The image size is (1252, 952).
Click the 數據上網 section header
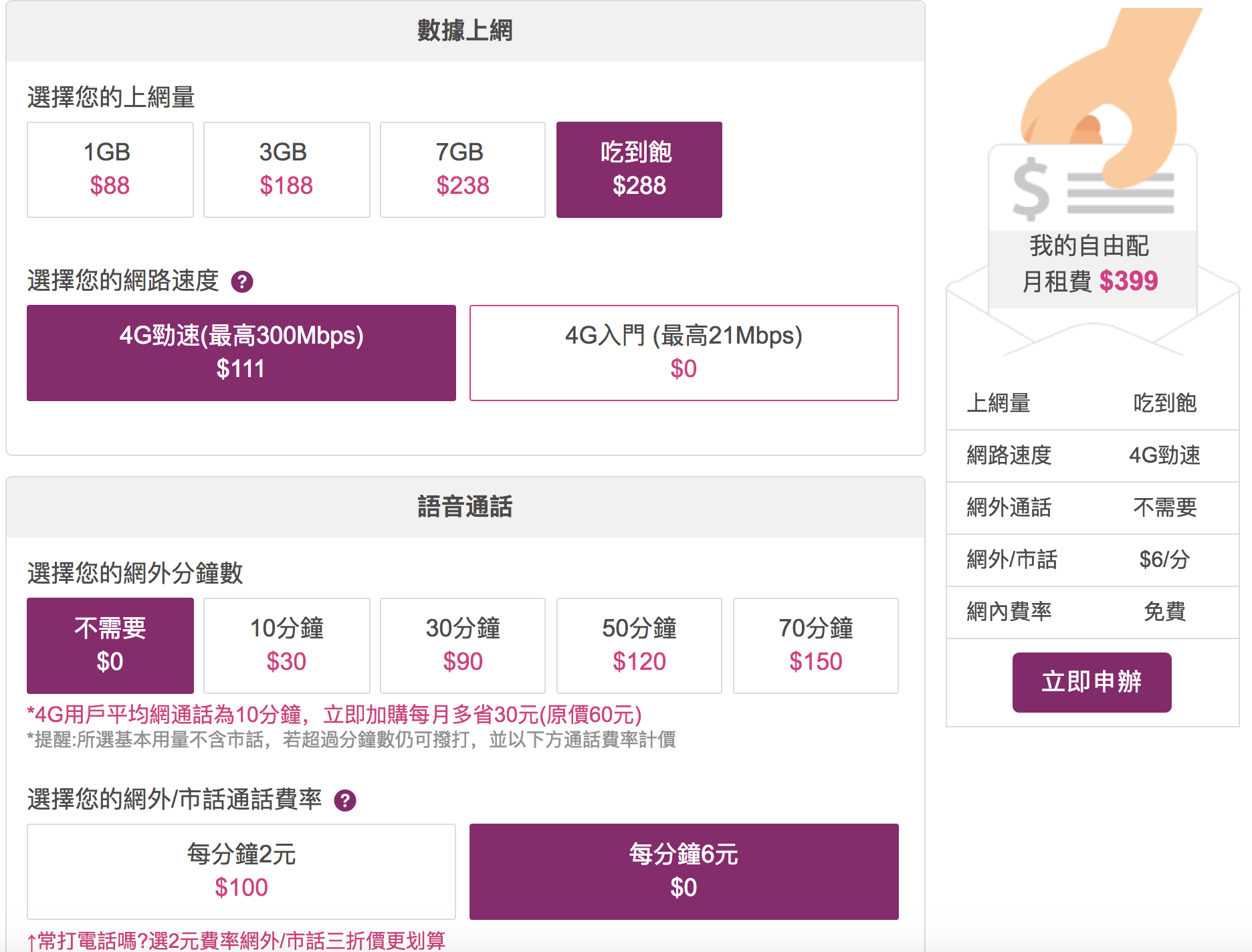465,31
